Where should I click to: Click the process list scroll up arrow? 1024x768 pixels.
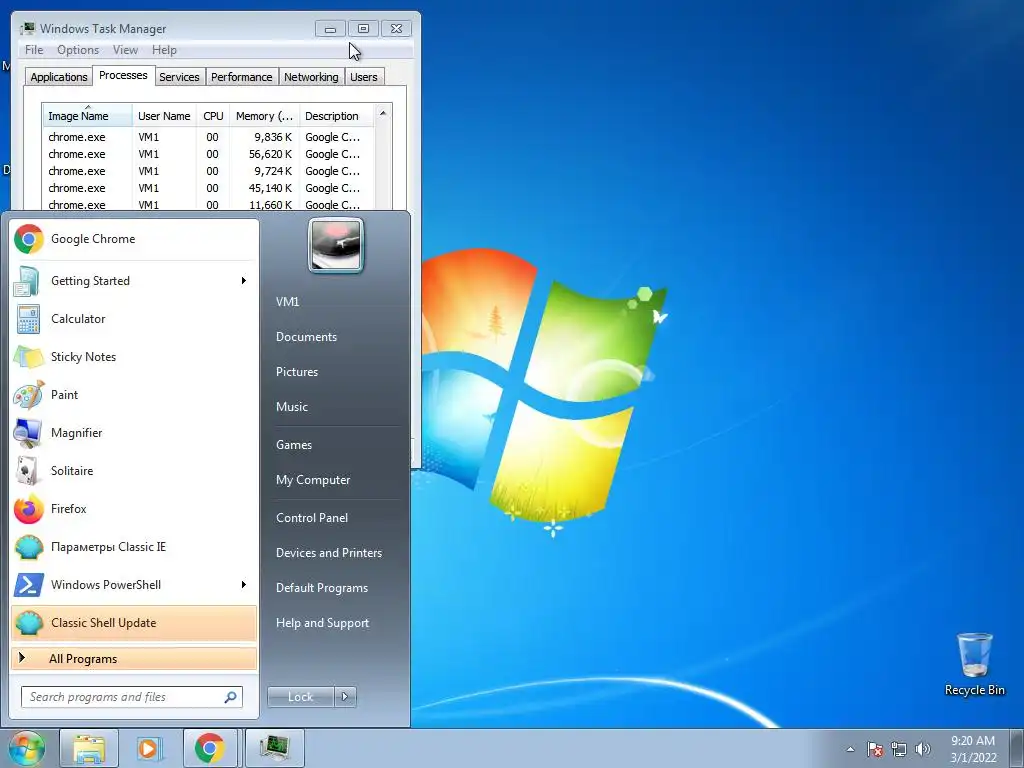click(383, 114)
